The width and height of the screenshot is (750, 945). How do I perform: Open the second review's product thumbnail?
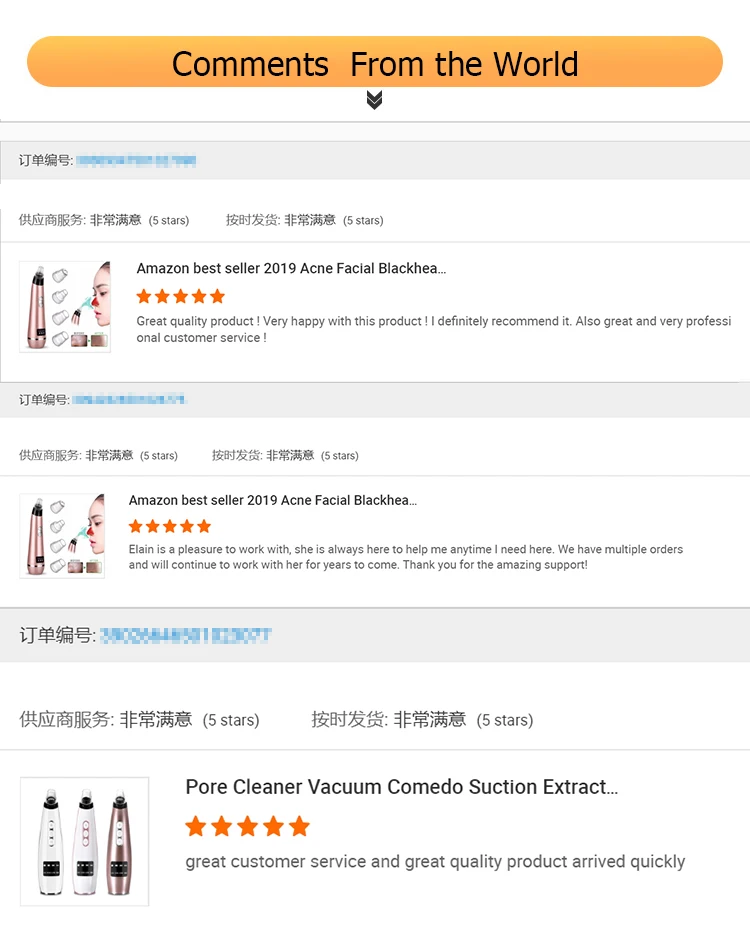click(x=62, y=535)
